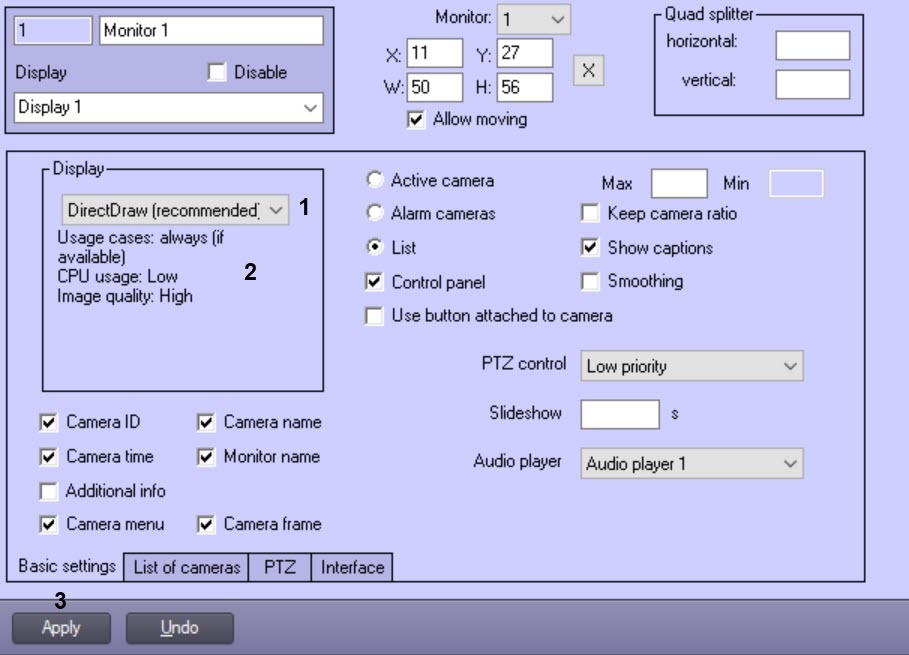Viewport: 909px width, 655px height.
Task: Open the Audio player 1 dropdown
Action: click(692, 463)
